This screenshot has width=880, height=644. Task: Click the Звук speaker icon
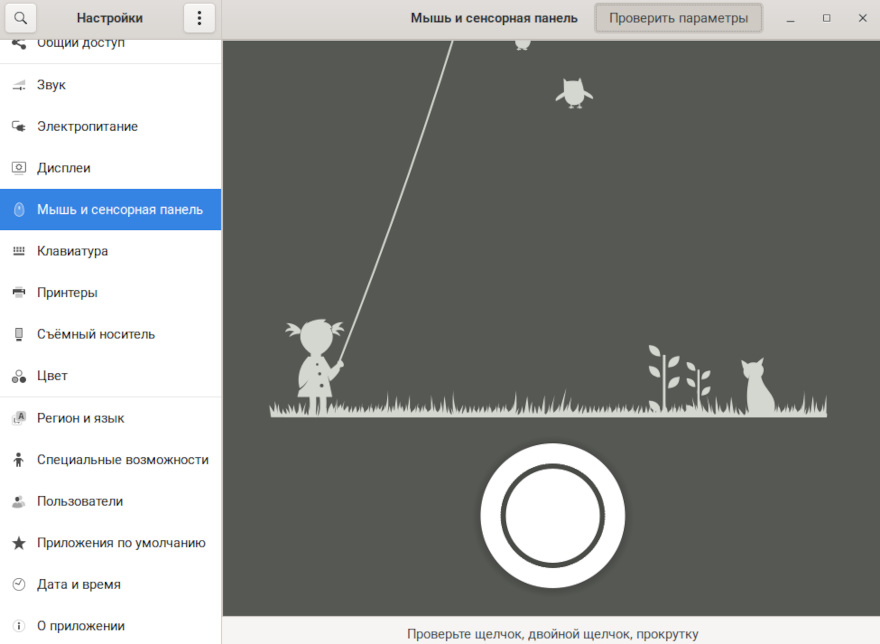point(18,85)
